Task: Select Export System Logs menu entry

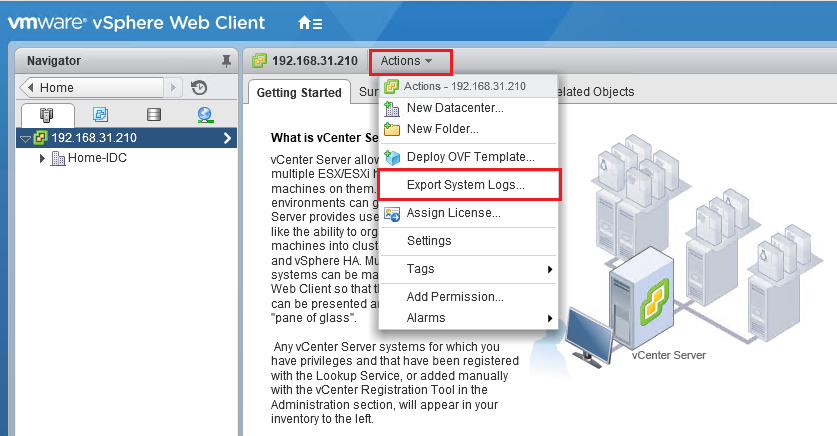Action: pyautogui.click(x=469, y=185)
